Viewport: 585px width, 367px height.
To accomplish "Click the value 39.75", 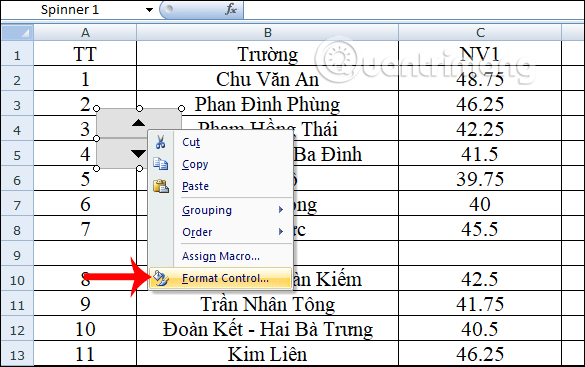I will [x=480, y=178].
